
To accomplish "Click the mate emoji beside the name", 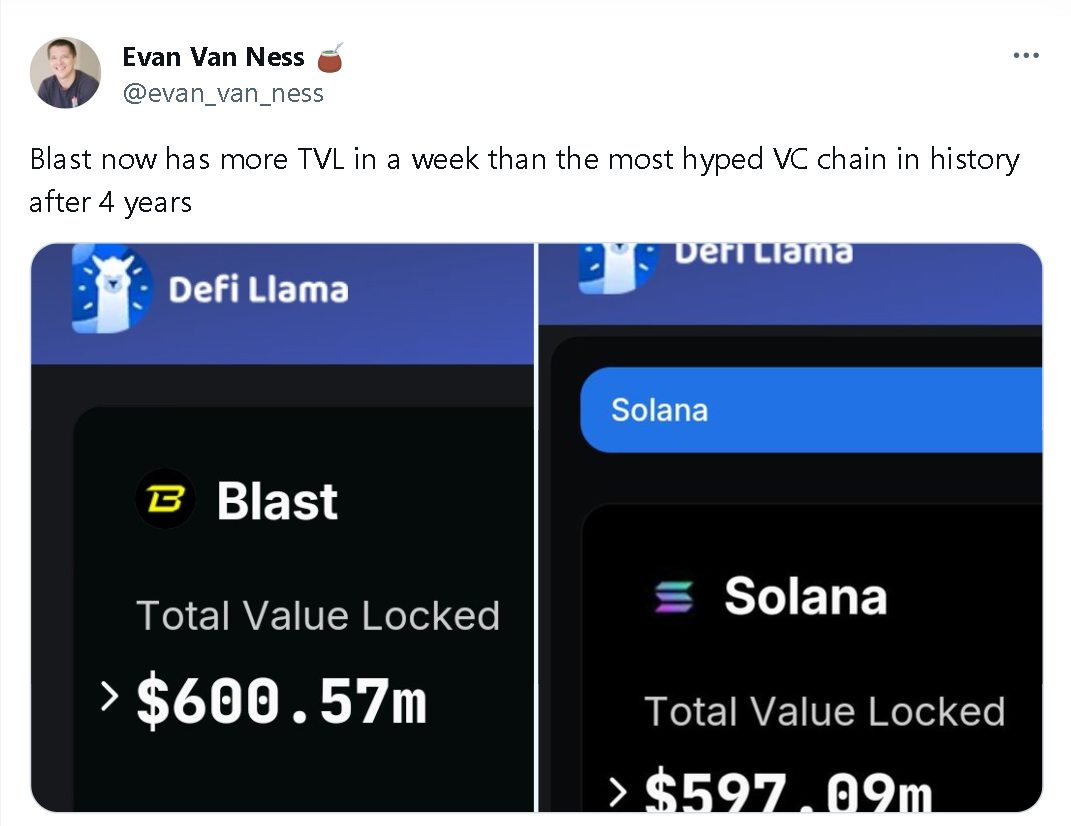I will [330, 58].
